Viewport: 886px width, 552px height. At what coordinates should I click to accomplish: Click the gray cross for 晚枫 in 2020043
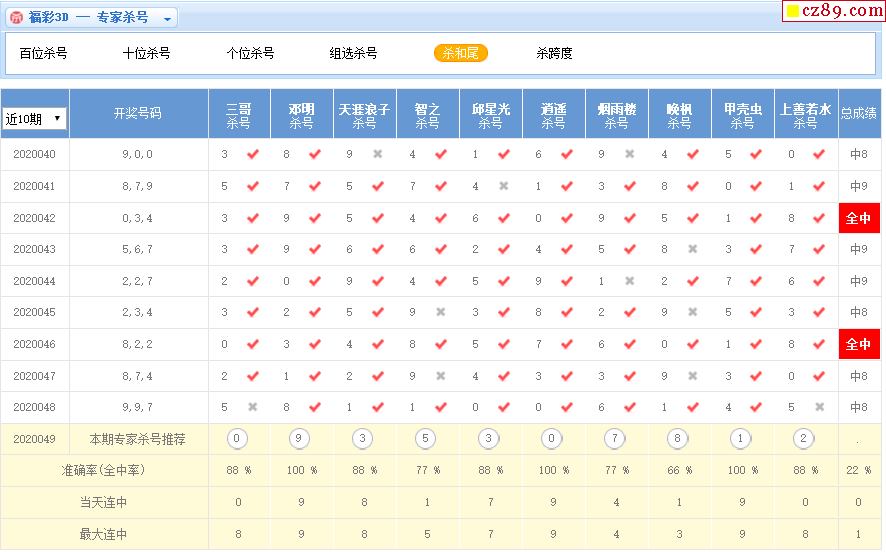click(x=693, y=250)
